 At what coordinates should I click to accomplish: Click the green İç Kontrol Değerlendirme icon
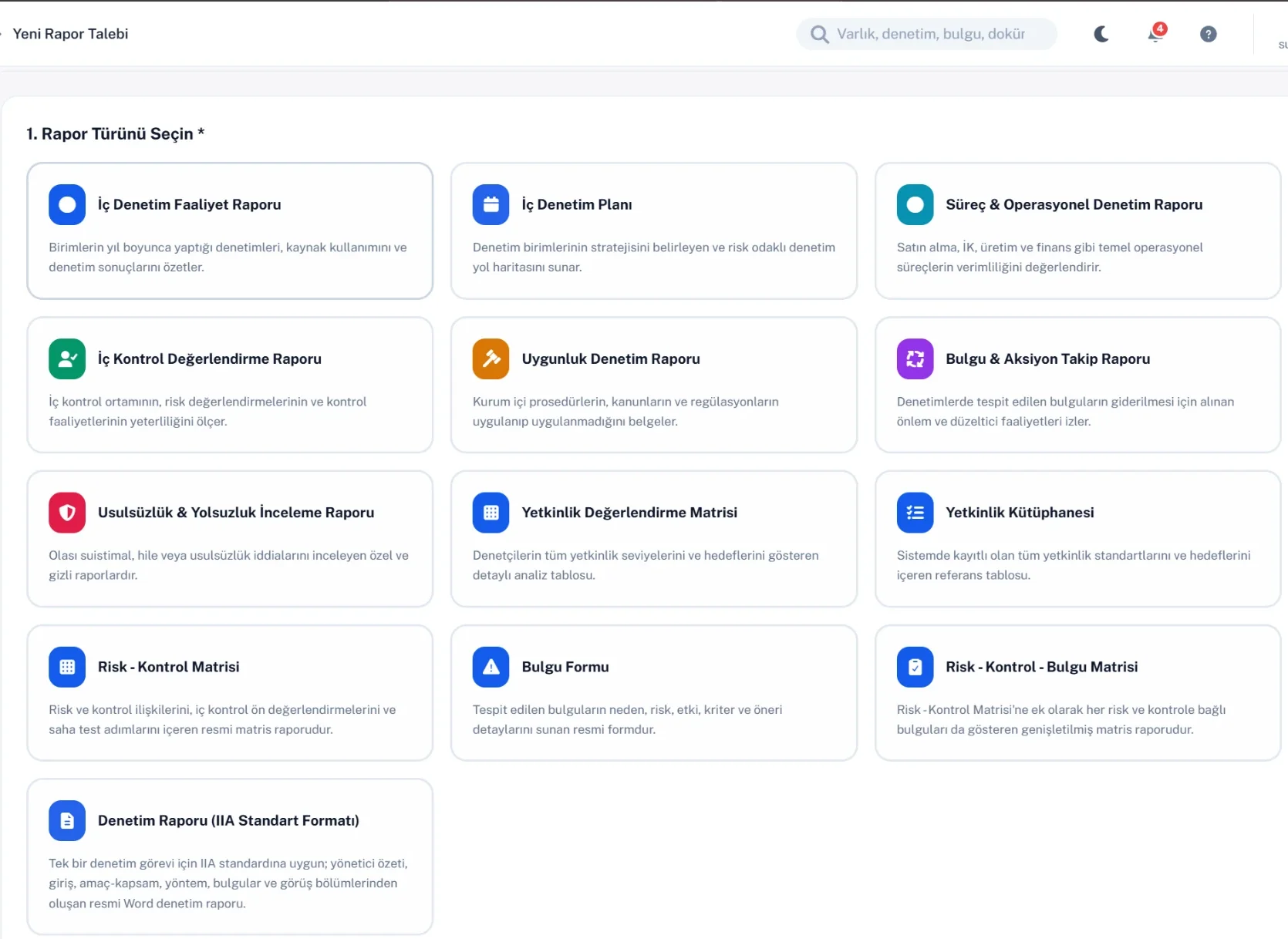(67, 358)
